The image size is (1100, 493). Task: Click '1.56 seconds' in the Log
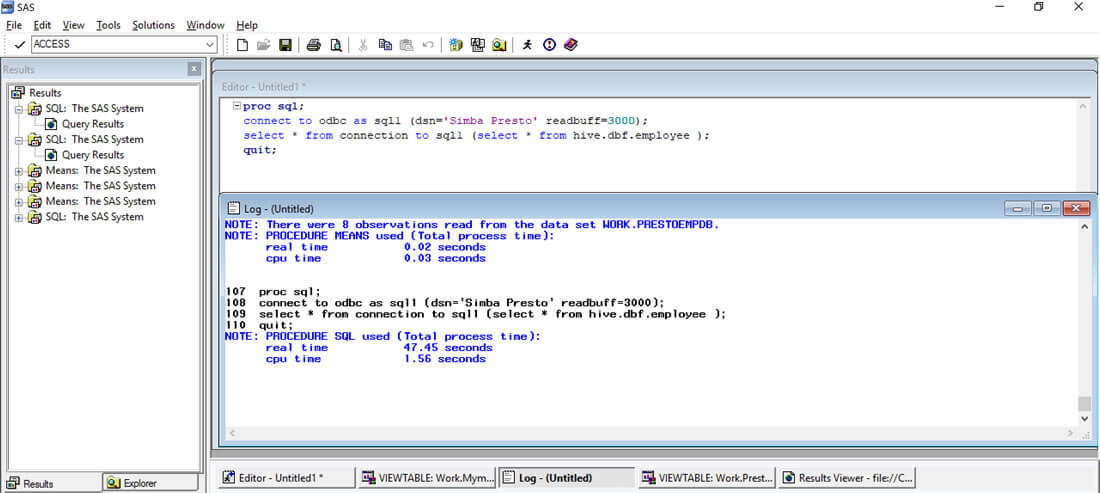tap(444, 359)
